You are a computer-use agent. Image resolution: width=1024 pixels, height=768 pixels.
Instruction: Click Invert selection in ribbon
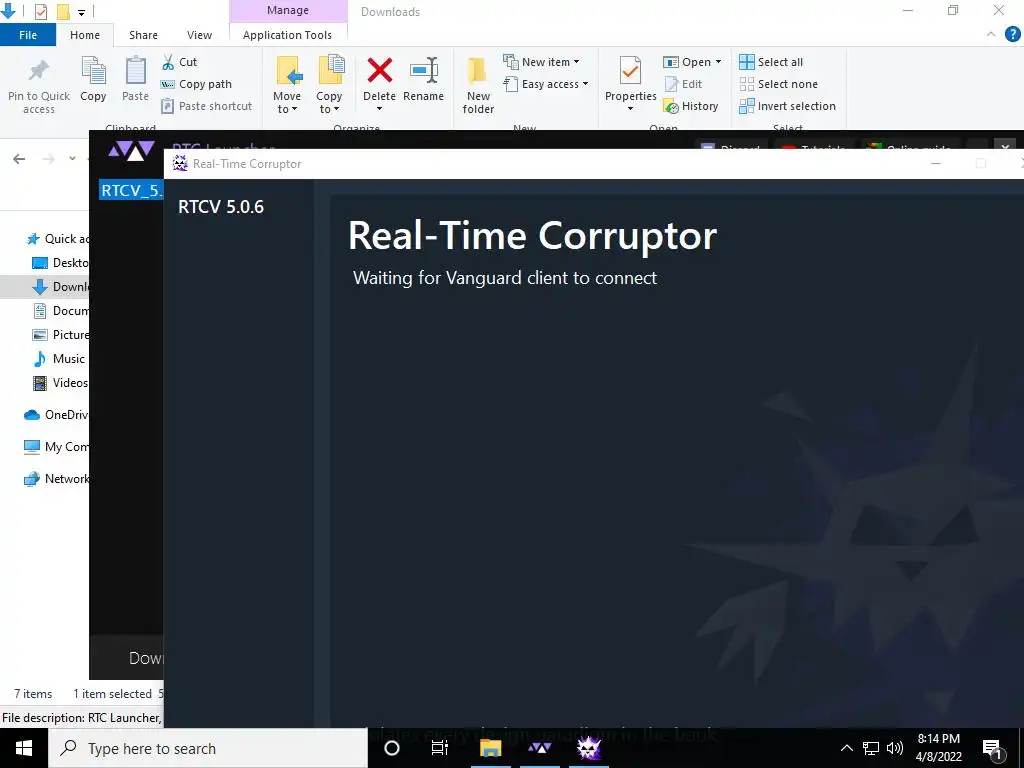788,106
